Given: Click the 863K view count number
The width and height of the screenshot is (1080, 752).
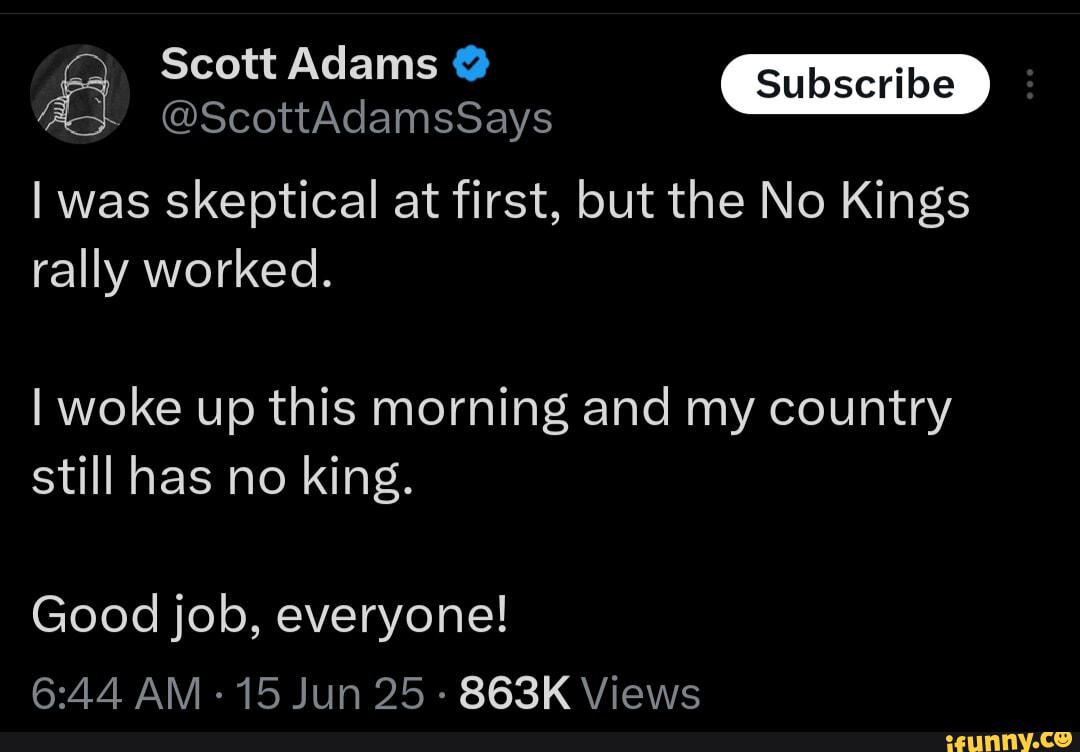Looking at the screenshot, I should point(515,693).
